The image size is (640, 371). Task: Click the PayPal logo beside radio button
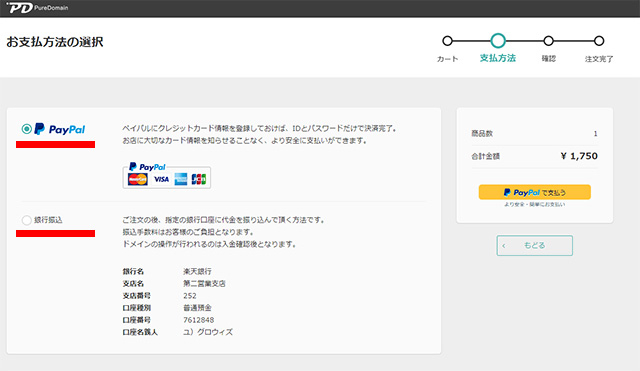tap(60, 129)
